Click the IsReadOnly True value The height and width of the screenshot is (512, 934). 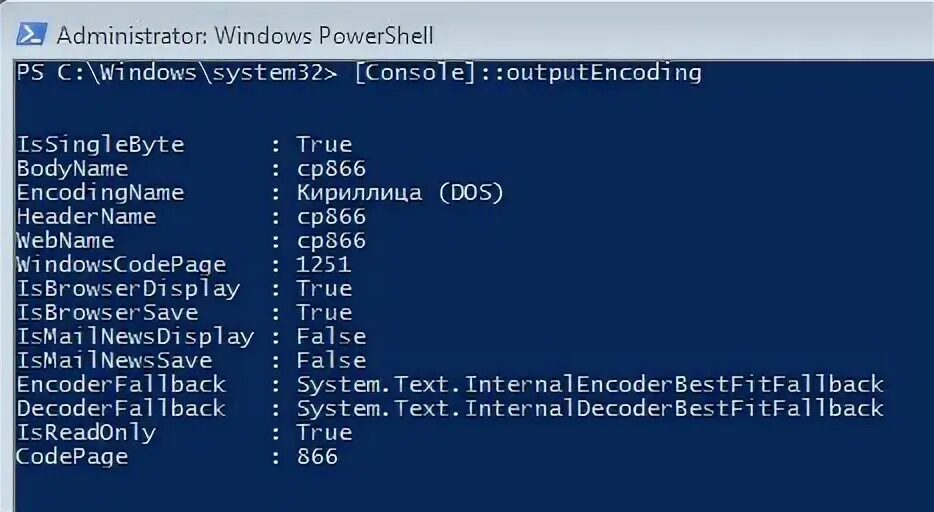pyautogui.click(x=325, y=432)
